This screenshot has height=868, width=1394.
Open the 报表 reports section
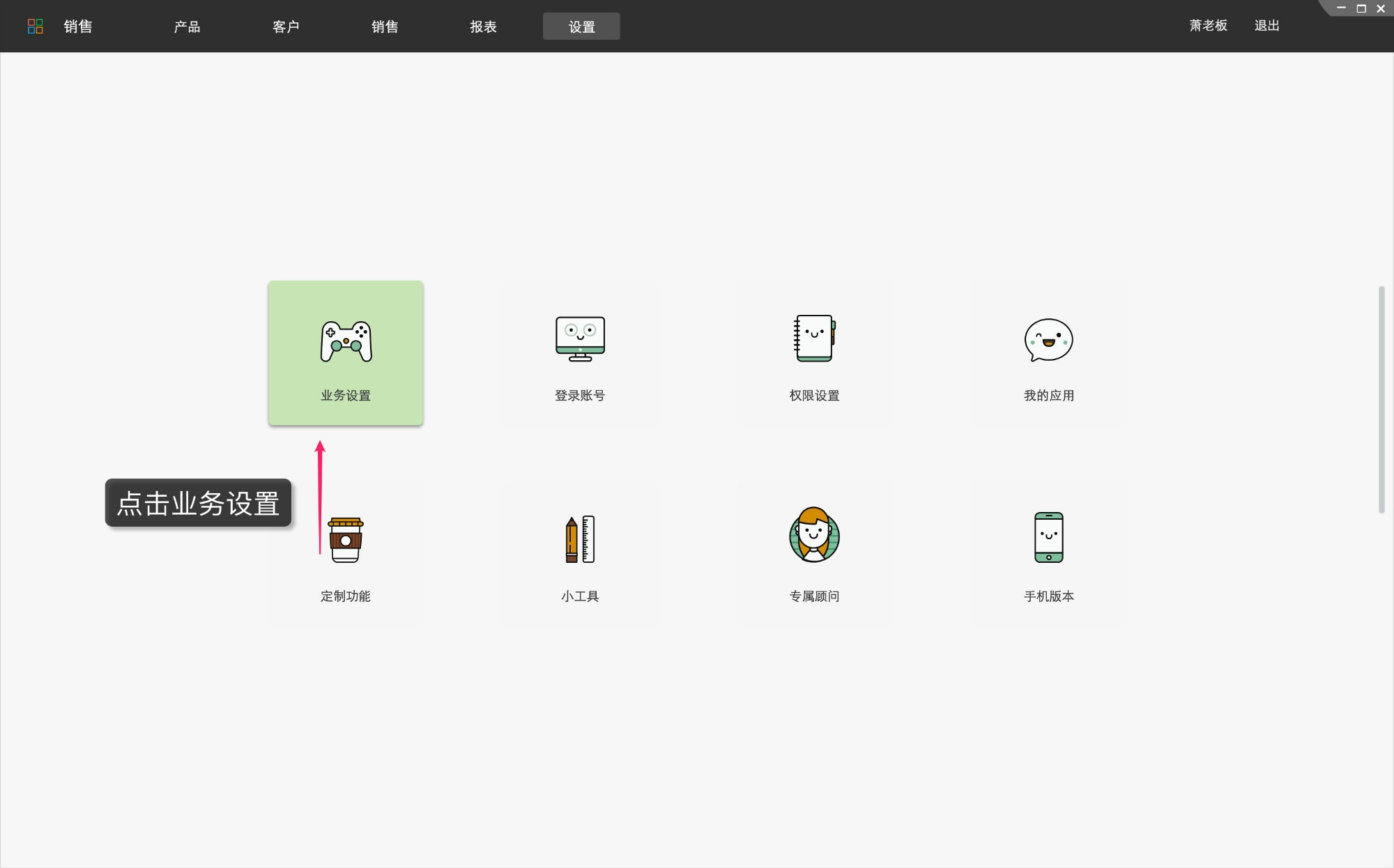tap(483, 26)
